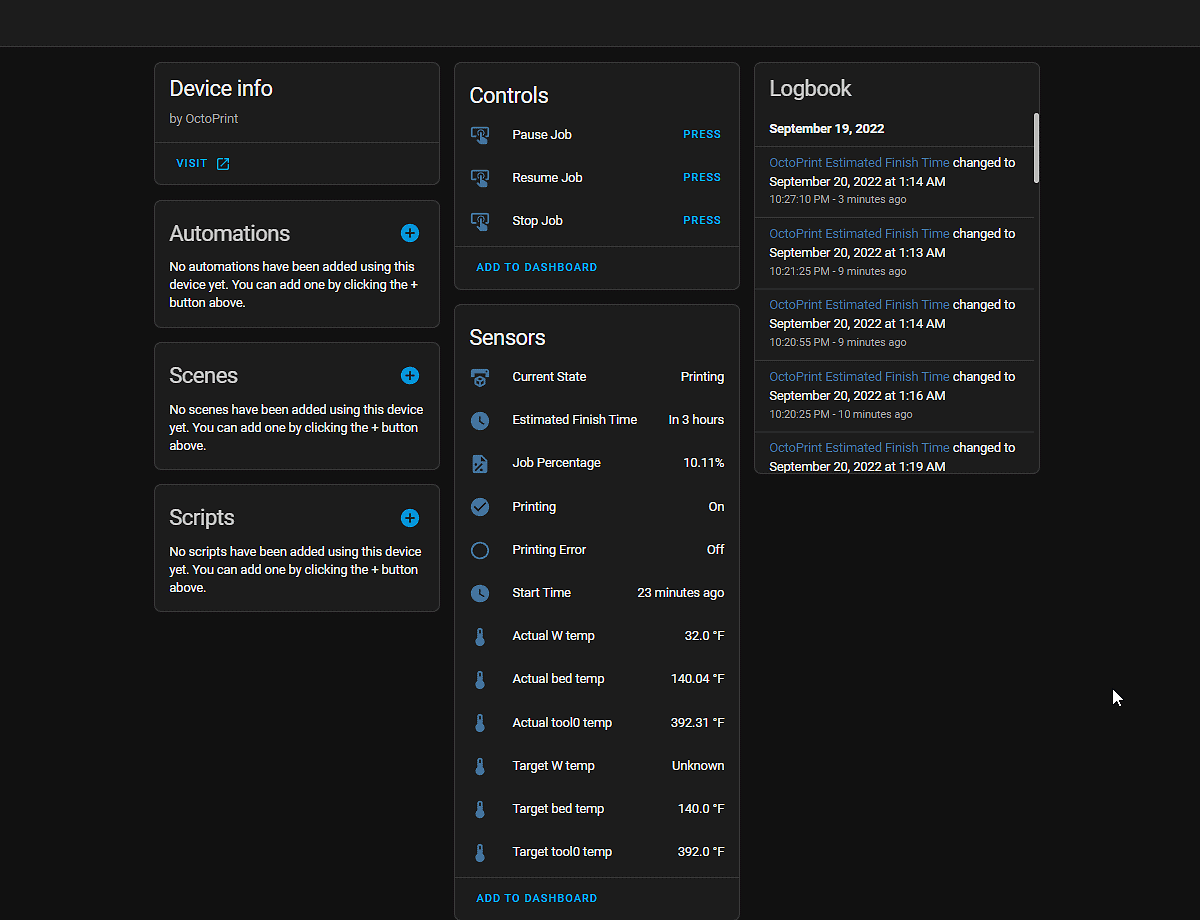Screen dimensions: 1200x920
Task: Open the Printing Error sensor row
Action: [x=597, y=550]
